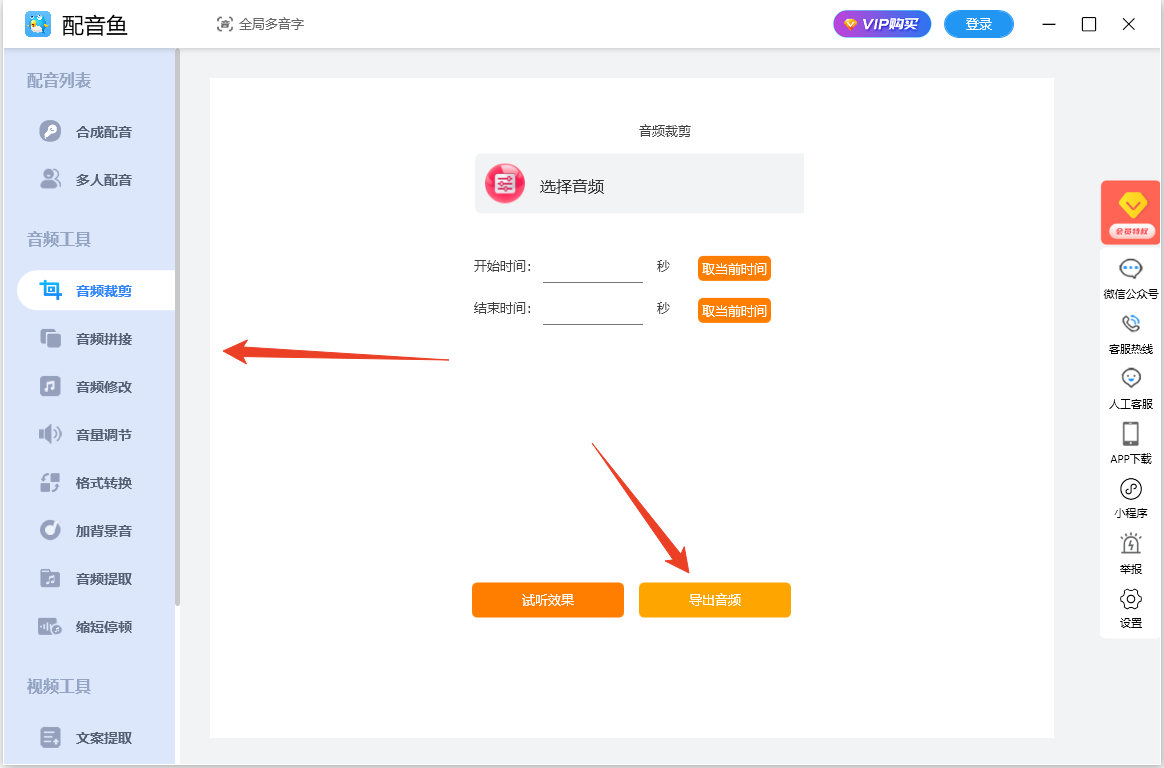Open the 音频拼接 audio splice tool
Screen dimensions: 1164x768
(x=96, y=338)
